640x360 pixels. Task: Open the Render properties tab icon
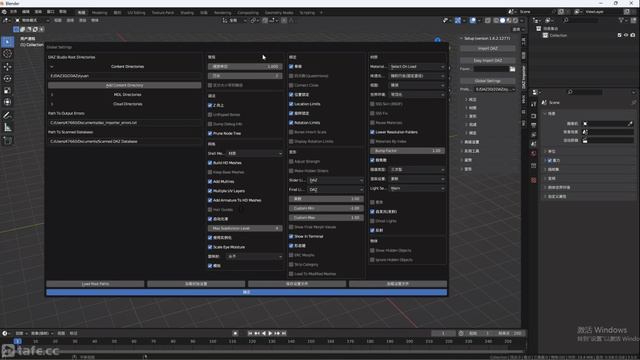tap(533, 116)
